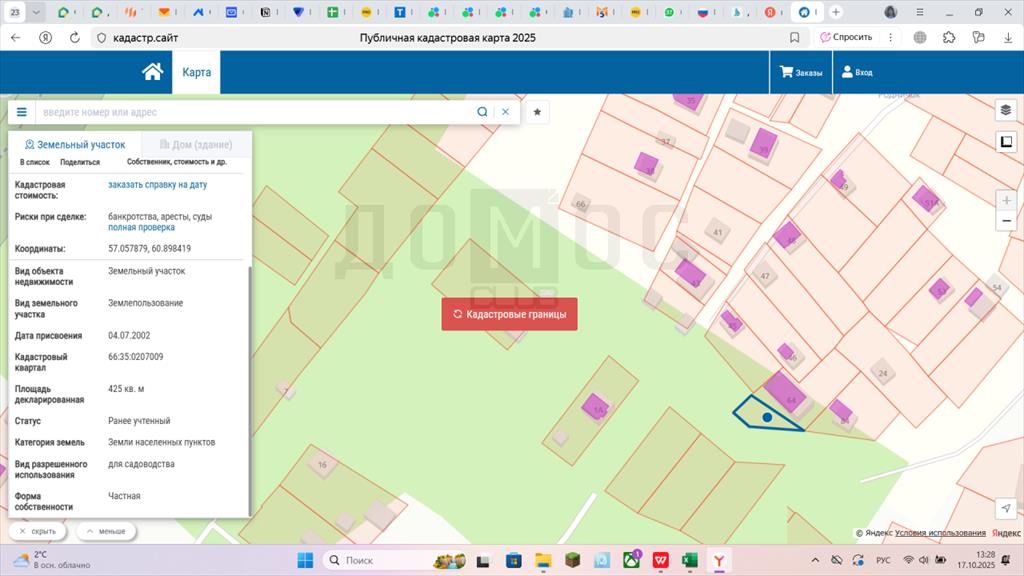
Task: Click the address search input field
Action: [x=255, y=112]
